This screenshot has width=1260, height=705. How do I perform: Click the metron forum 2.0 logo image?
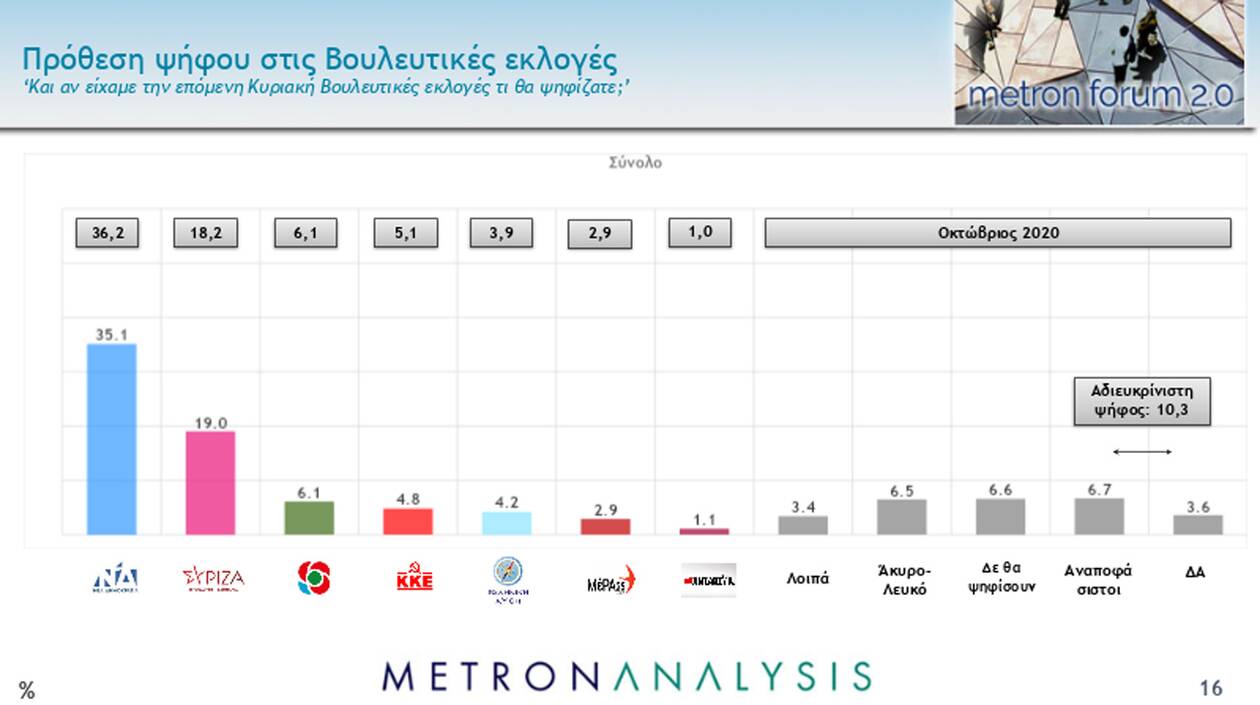[1099, 62]
